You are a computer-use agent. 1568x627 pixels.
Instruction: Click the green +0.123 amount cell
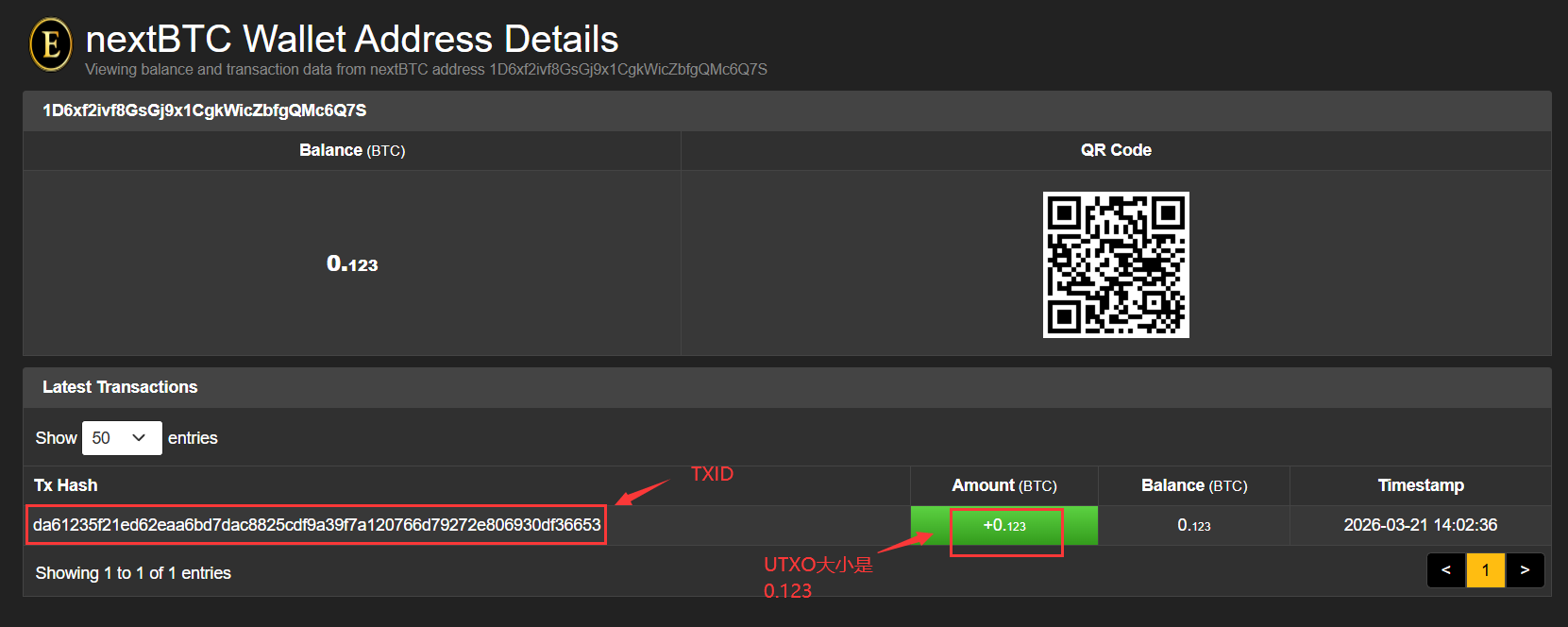pos(1004,526)
